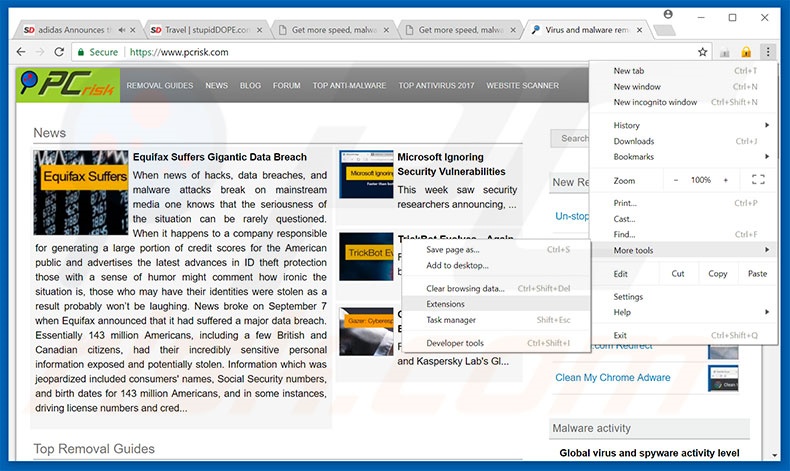Toggle fullscreen icon in Zoom row
Viewport: 790px width, 471px height.
758,180
